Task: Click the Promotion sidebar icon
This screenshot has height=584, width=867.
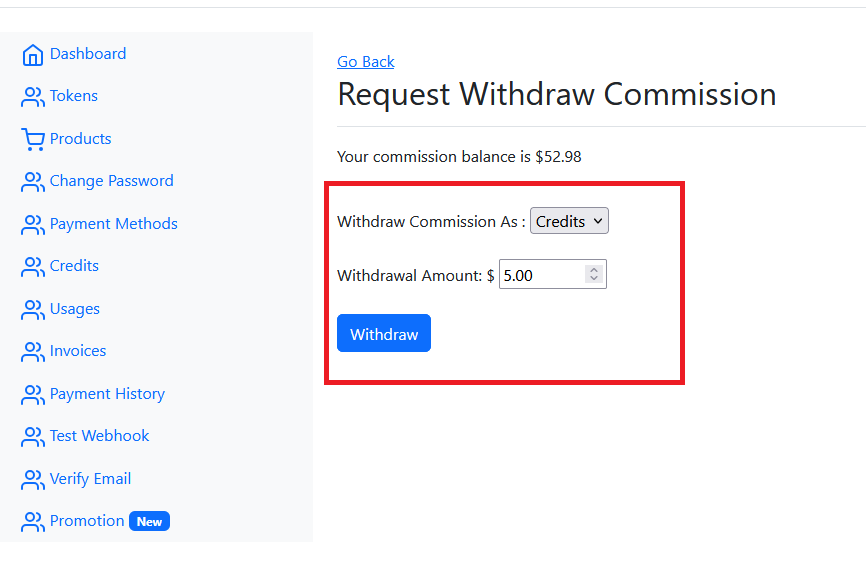Action: pyautogui.click(x=33, y=522)
